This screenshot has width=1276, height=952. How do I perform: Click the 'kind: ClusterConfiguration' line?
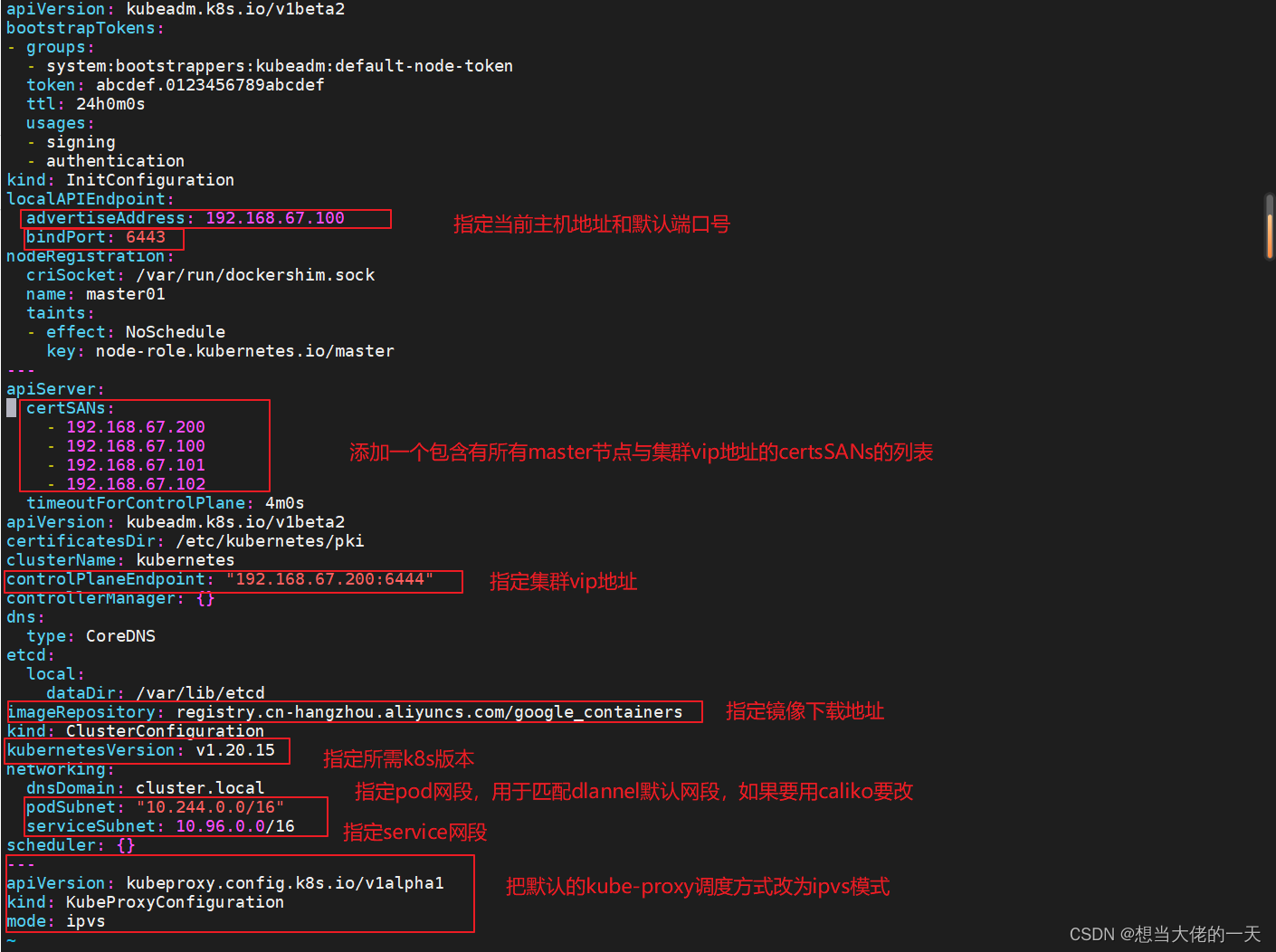(x=135, y=731)
